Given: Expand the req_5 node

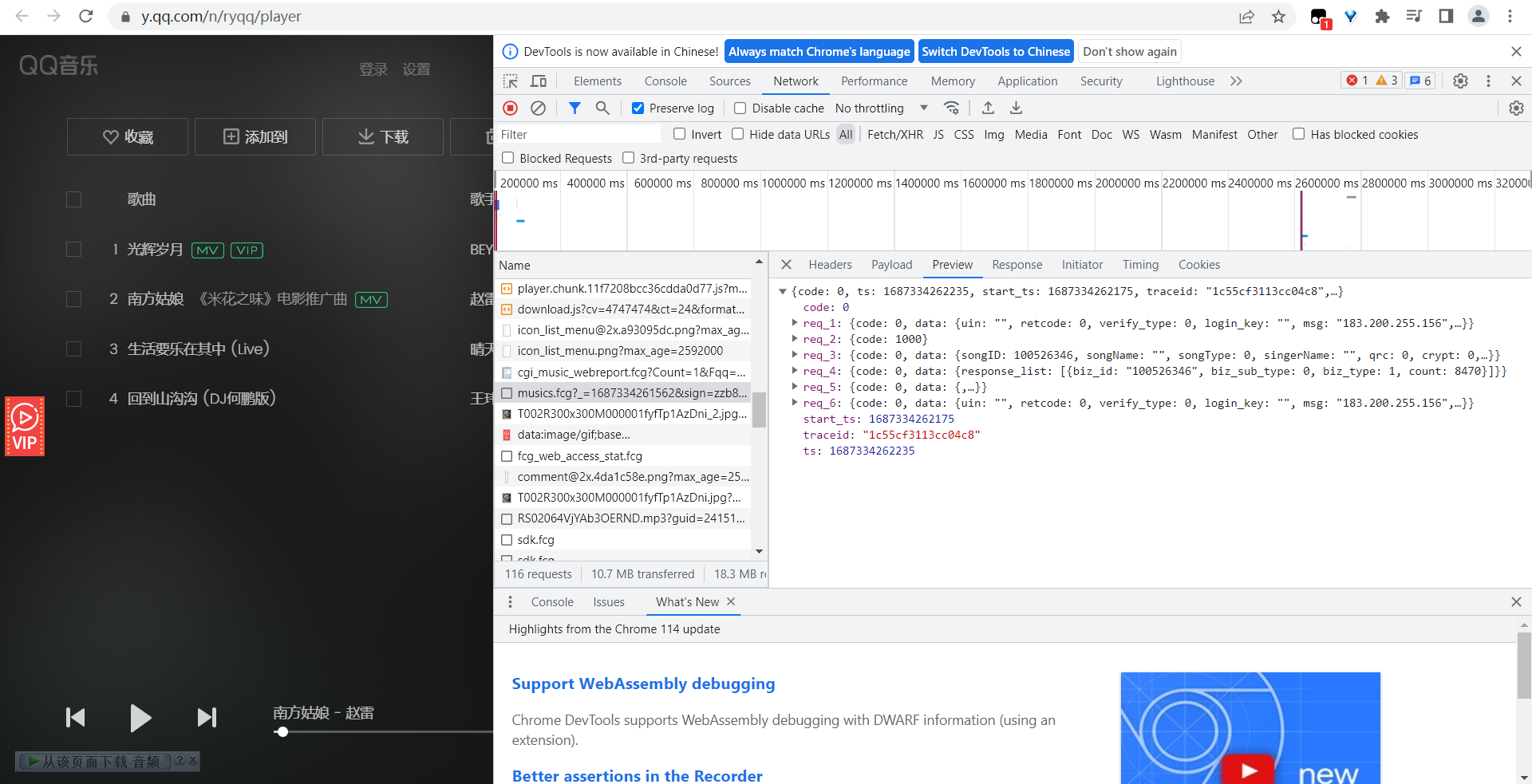Looking at the screenshot, I should pos(795,387).
